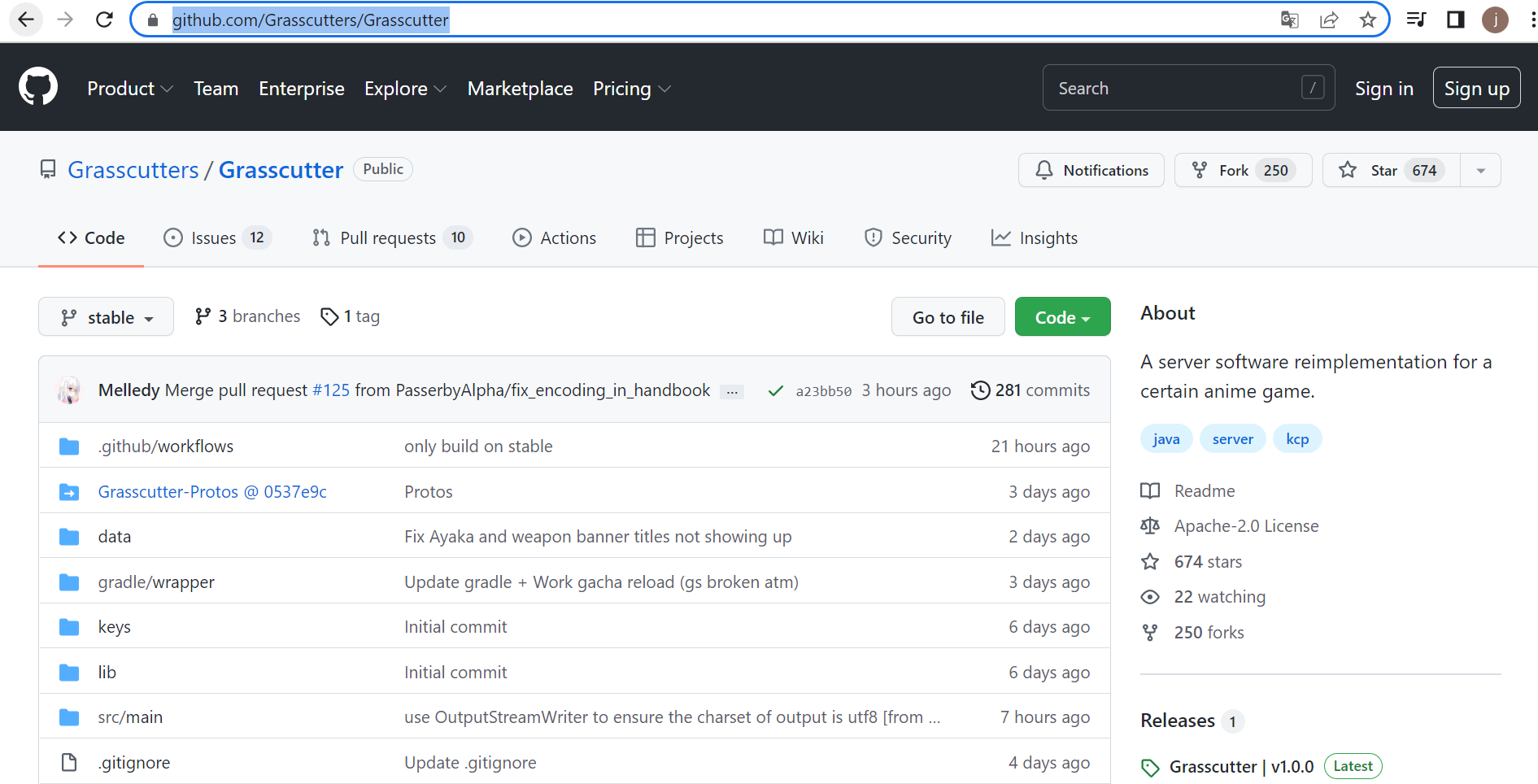Image resolution: width=1538 pixels, height=784 pixels.
Task: Click the Sign up button
Action: point(1477,87)
